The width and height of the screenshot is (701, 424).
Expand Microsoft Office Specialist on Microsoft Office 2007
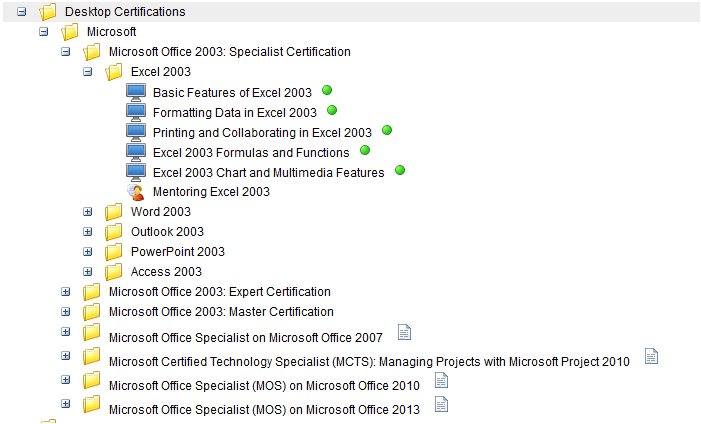[x=66, y=332]
